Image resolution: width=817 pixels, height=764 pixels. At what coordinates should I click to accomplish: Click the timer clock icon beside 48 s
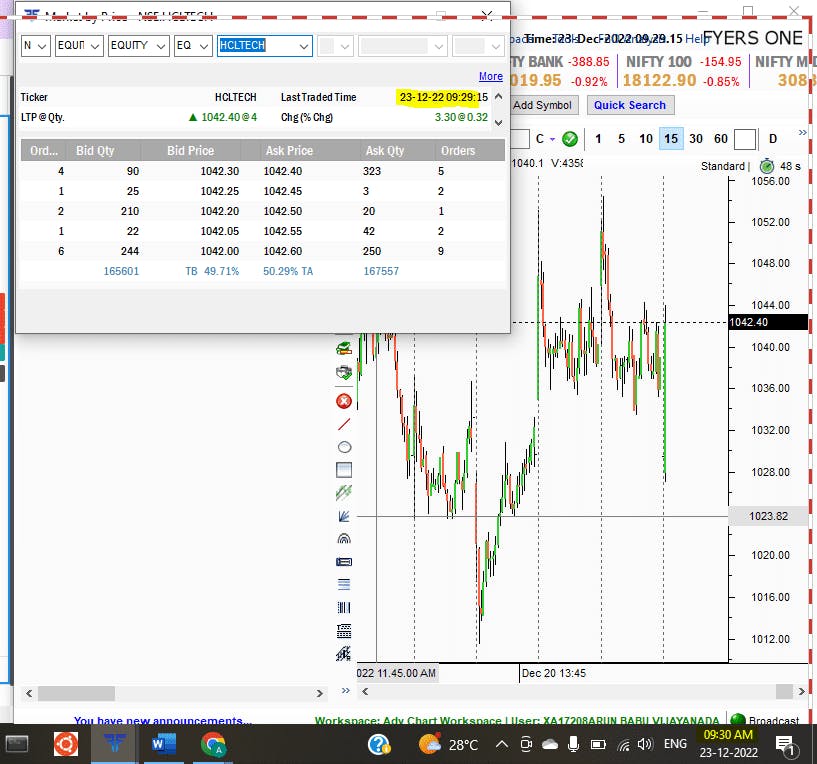tap(766, 166)
